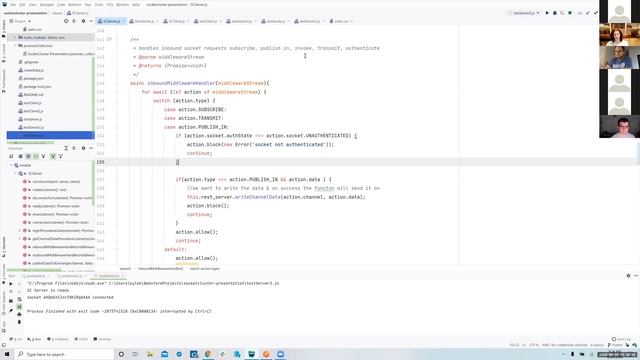Screen dimensions: 640x360
Task: Open the Refactor menu
Action: point(75,4)
